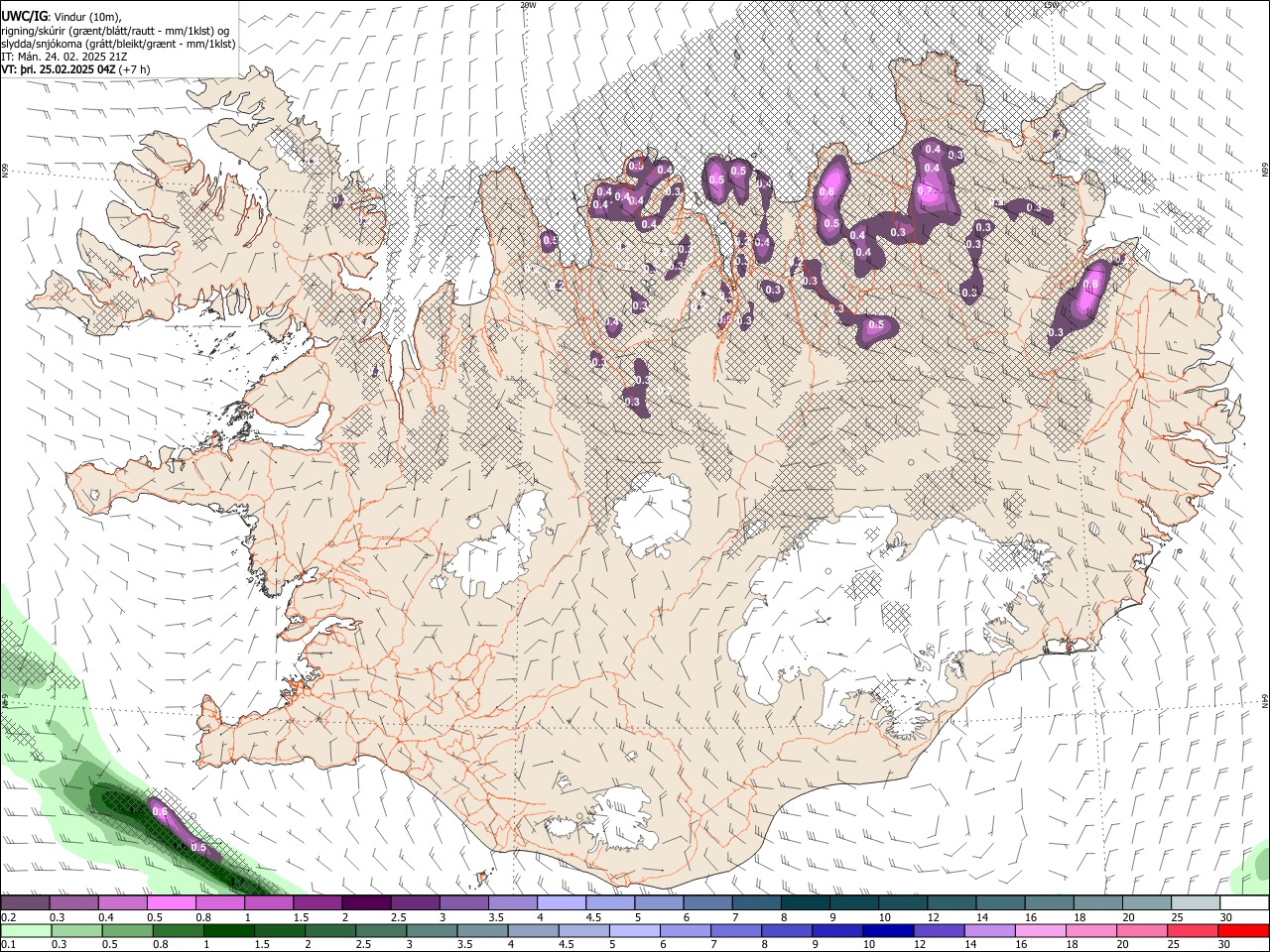Click the bold UWC/IG title text
This screenshot has height=952, width=1270.
(24, 16)
